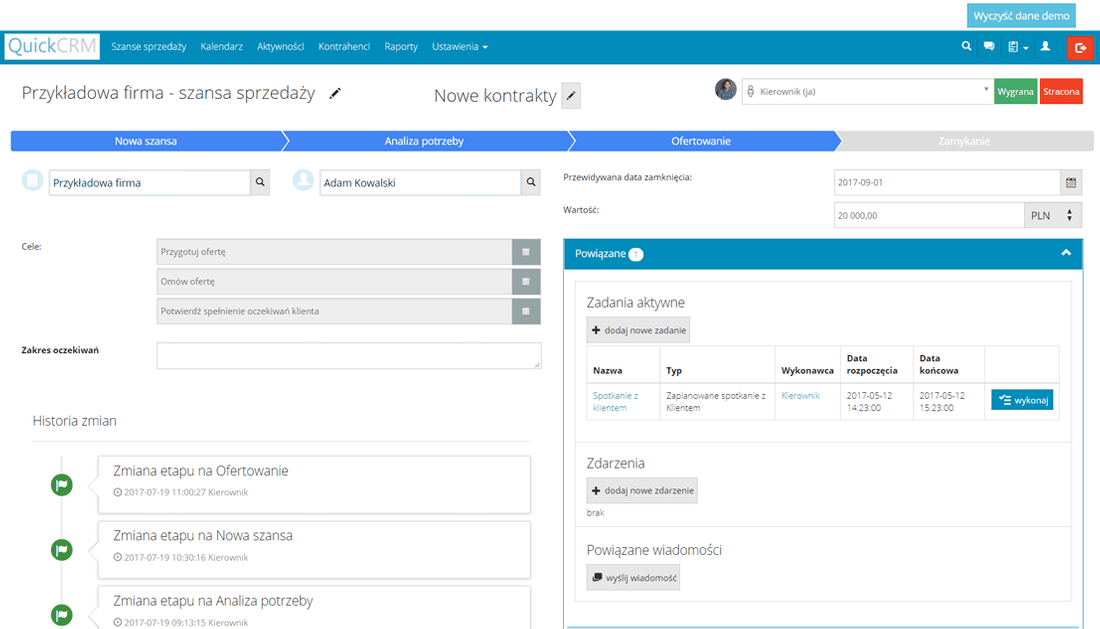Screen dimensions: 1100x629
Task: Open the global search magnifier in the navbar
Action: point(965,46)
